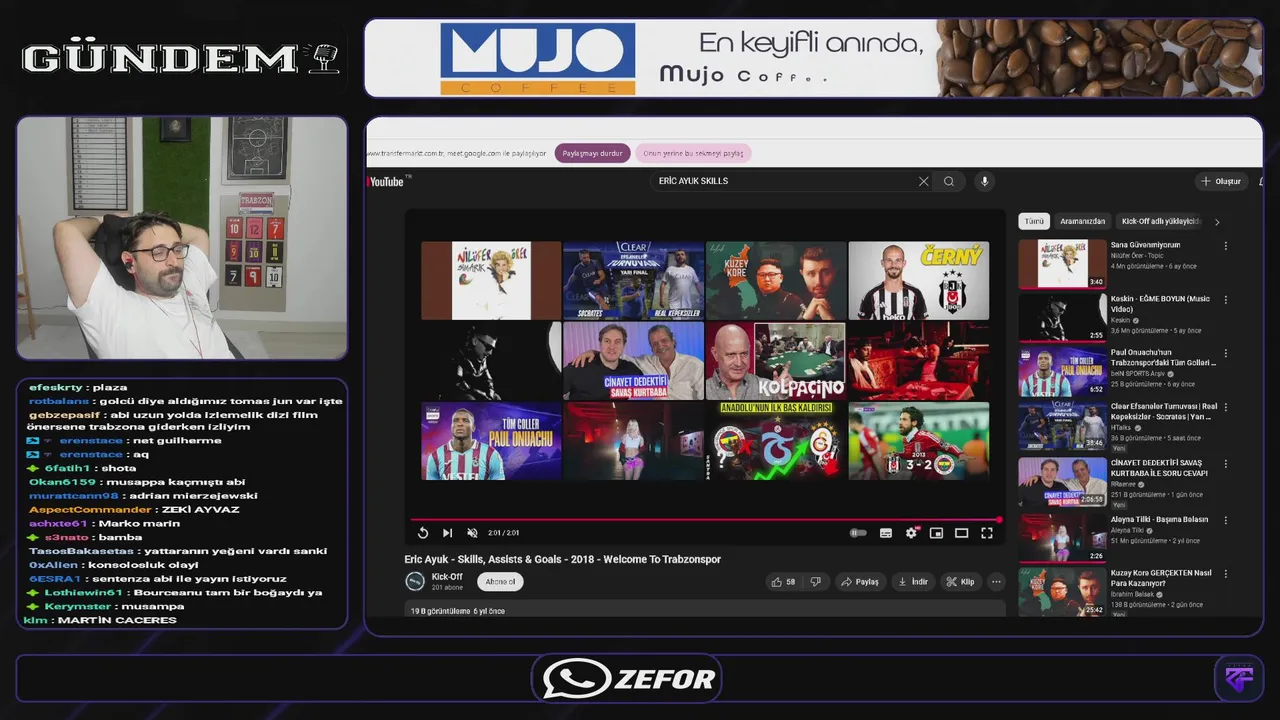Image resolution: width=1280 pixels, height=720 pixels.
Task: Replay the finished video
Action: point(423,533)
